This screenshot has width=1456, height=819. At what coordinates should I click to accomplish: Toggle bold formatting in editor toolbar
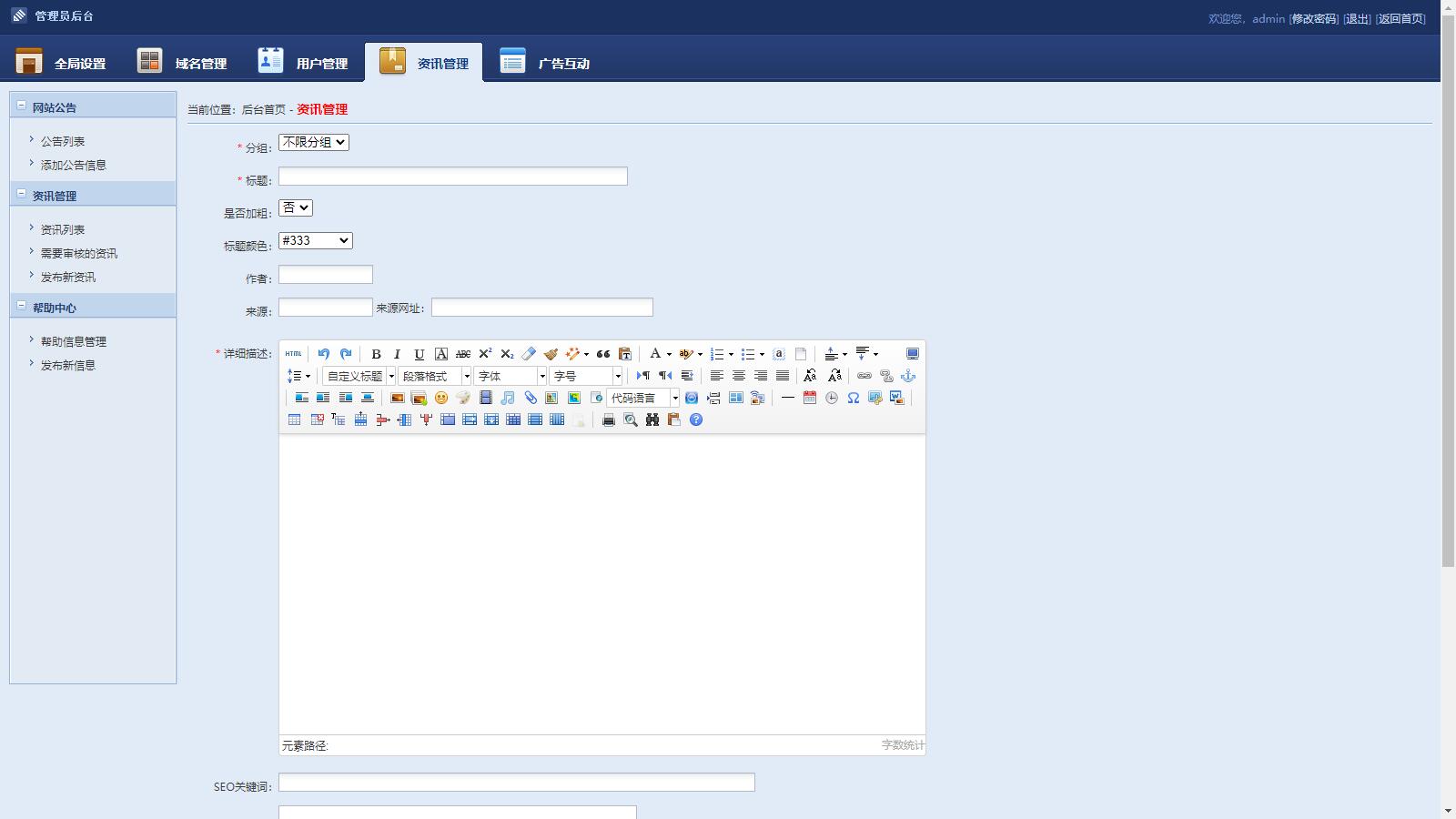(376, 354)
